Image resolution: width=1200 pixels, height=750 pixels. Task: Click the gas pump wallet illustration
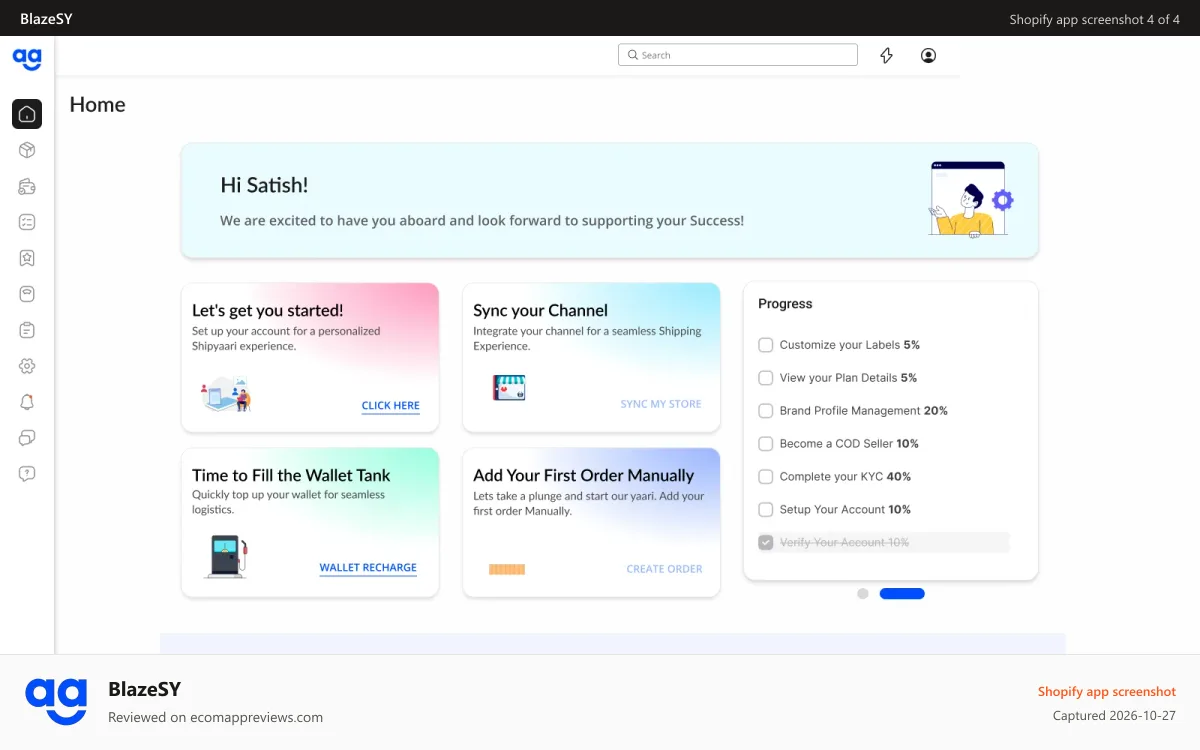[225, 557]
